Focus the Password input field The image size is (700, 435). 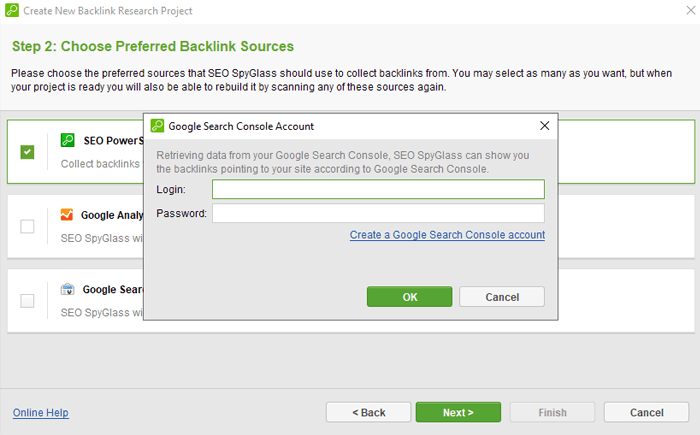click(x=378, y=213)
